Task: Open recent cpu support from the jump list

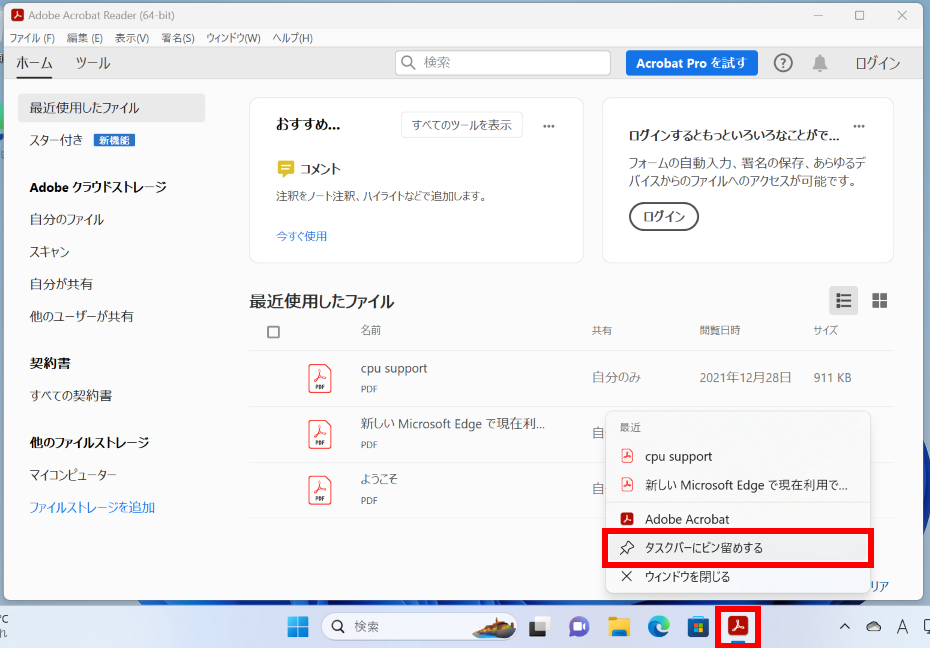Action: [737, 457]
